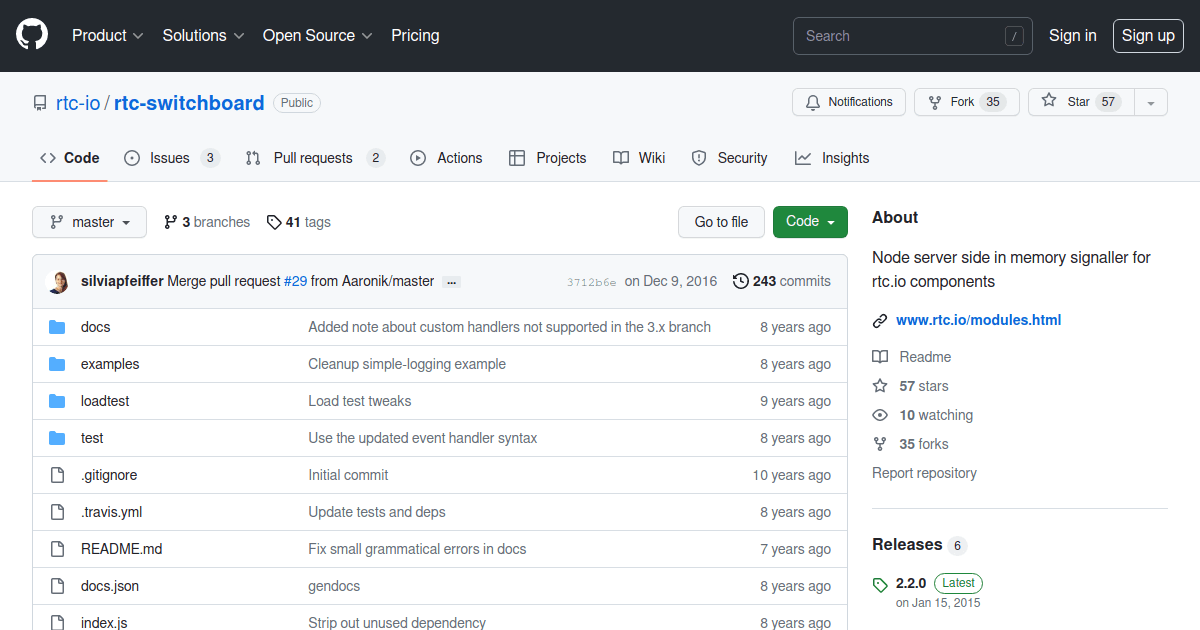Screen dimensions: 1200x630
Task: Open the master branch dropdown
Action: tap(89, 222)
